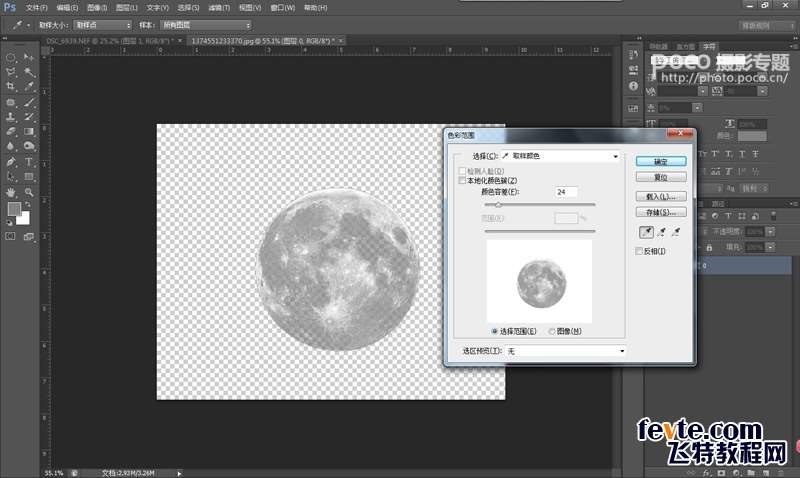Enable the 本地化颜色簇(Z) checkbox
The height and width of the screenshot is (478, 800).
(462, 181)
